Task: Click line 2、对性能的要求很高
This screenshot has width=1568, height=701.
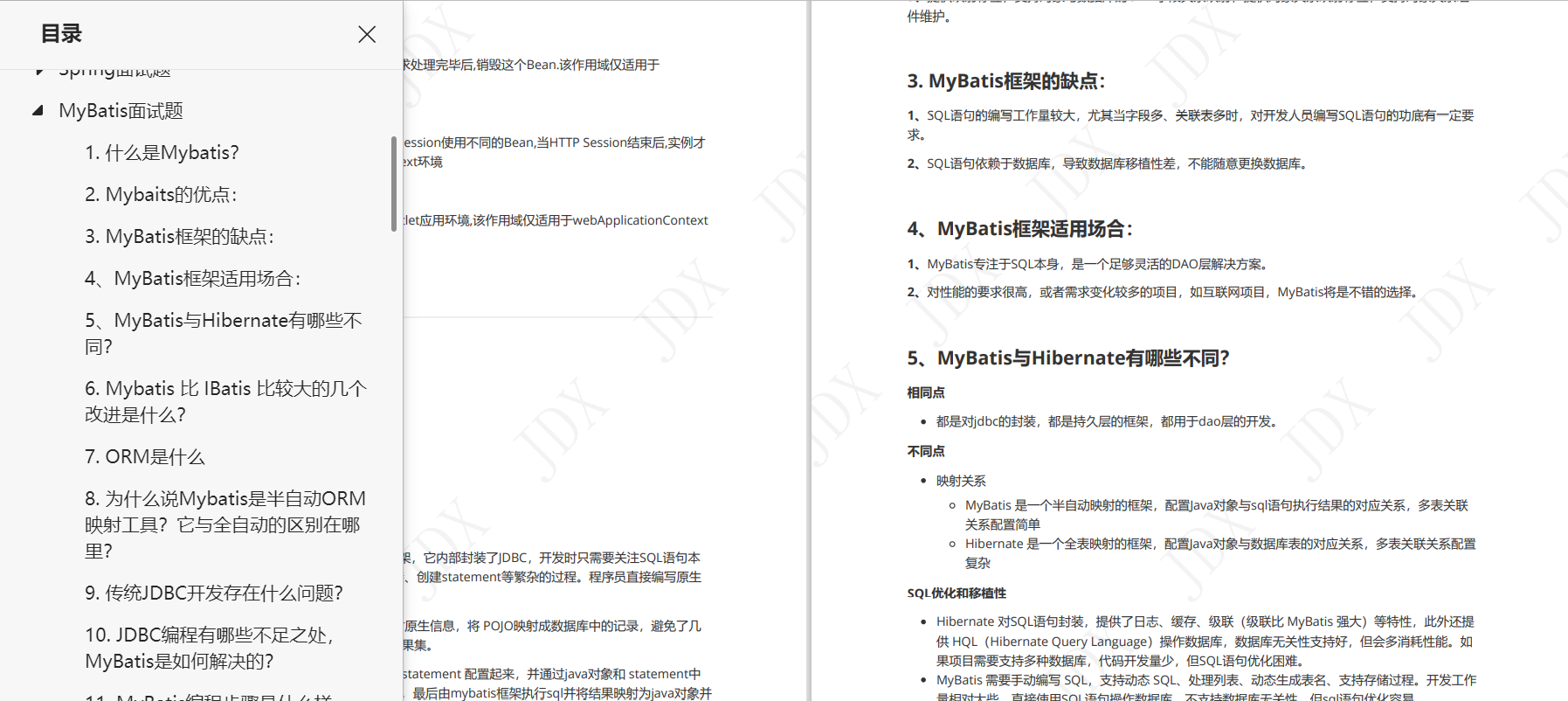Action: coord(1165,292)
